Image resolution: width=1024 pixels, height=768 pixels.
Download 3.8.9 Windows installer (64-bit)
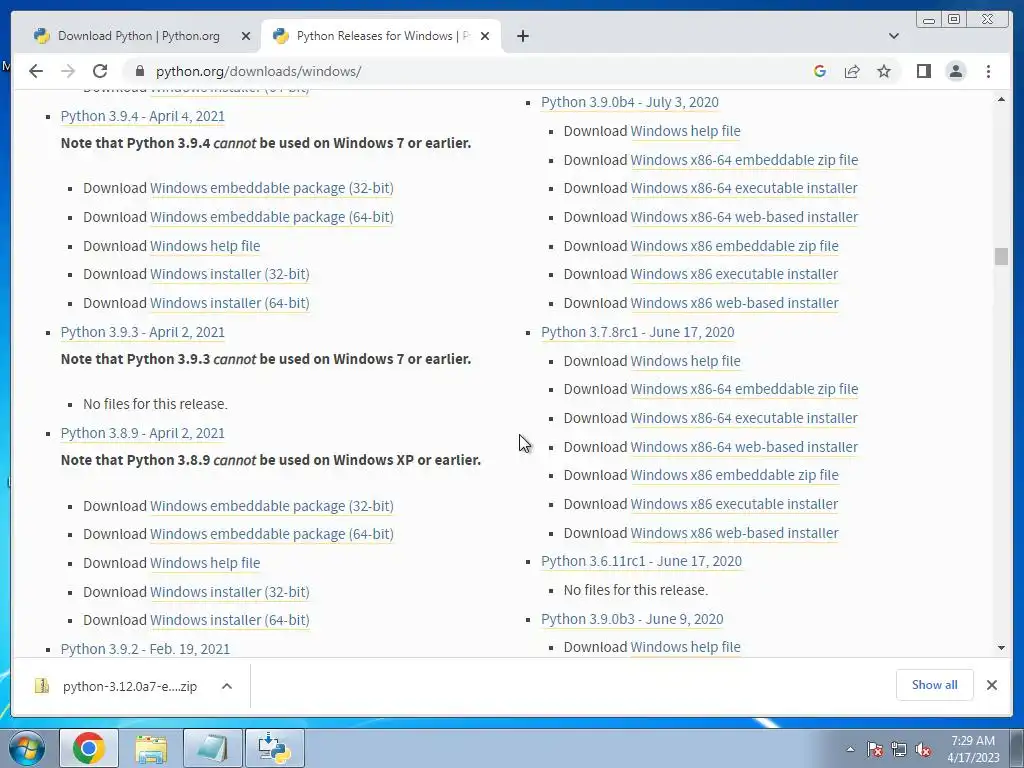230,620
